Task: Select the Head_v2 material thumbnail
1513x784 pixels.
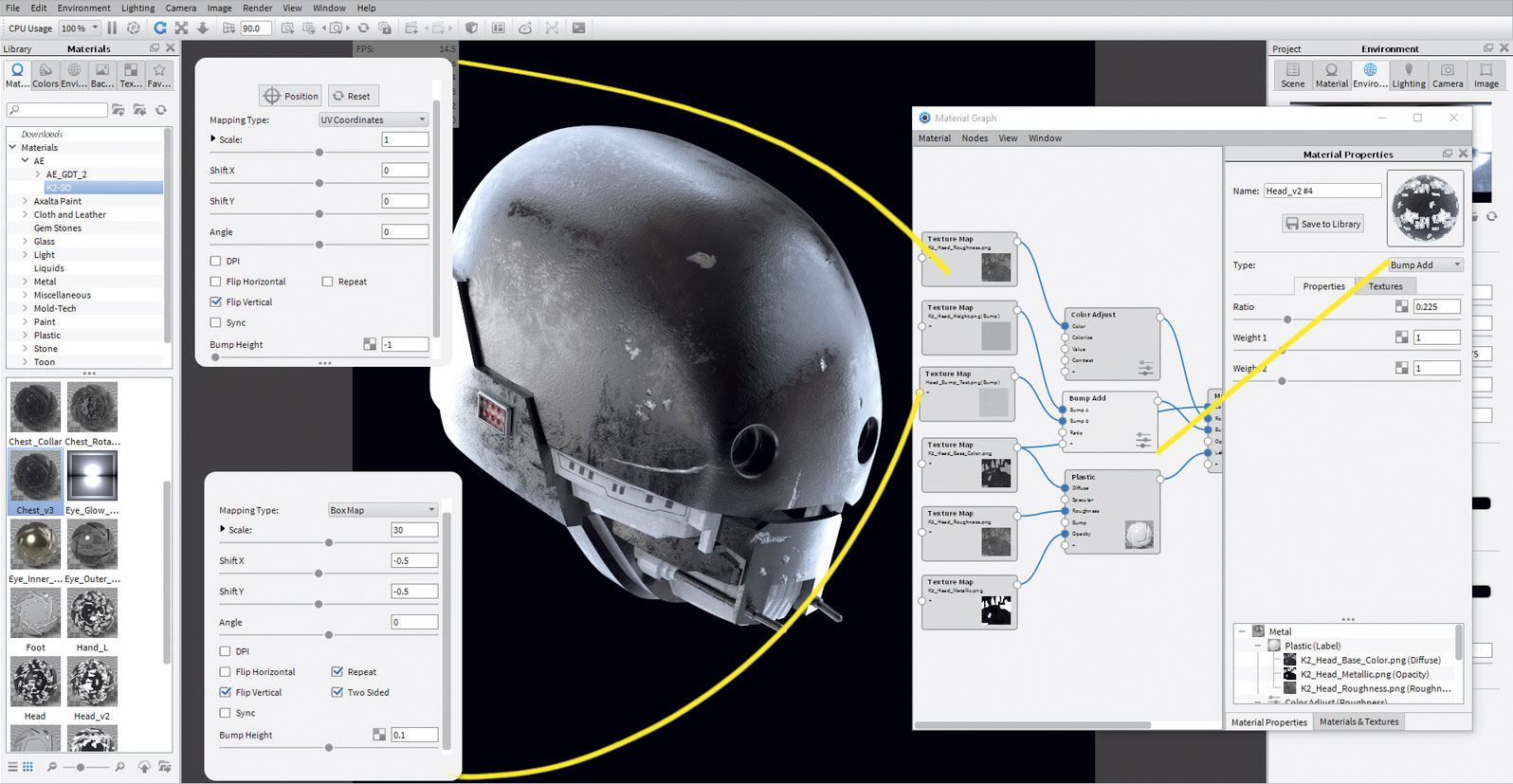Action: tap(92, 683)
